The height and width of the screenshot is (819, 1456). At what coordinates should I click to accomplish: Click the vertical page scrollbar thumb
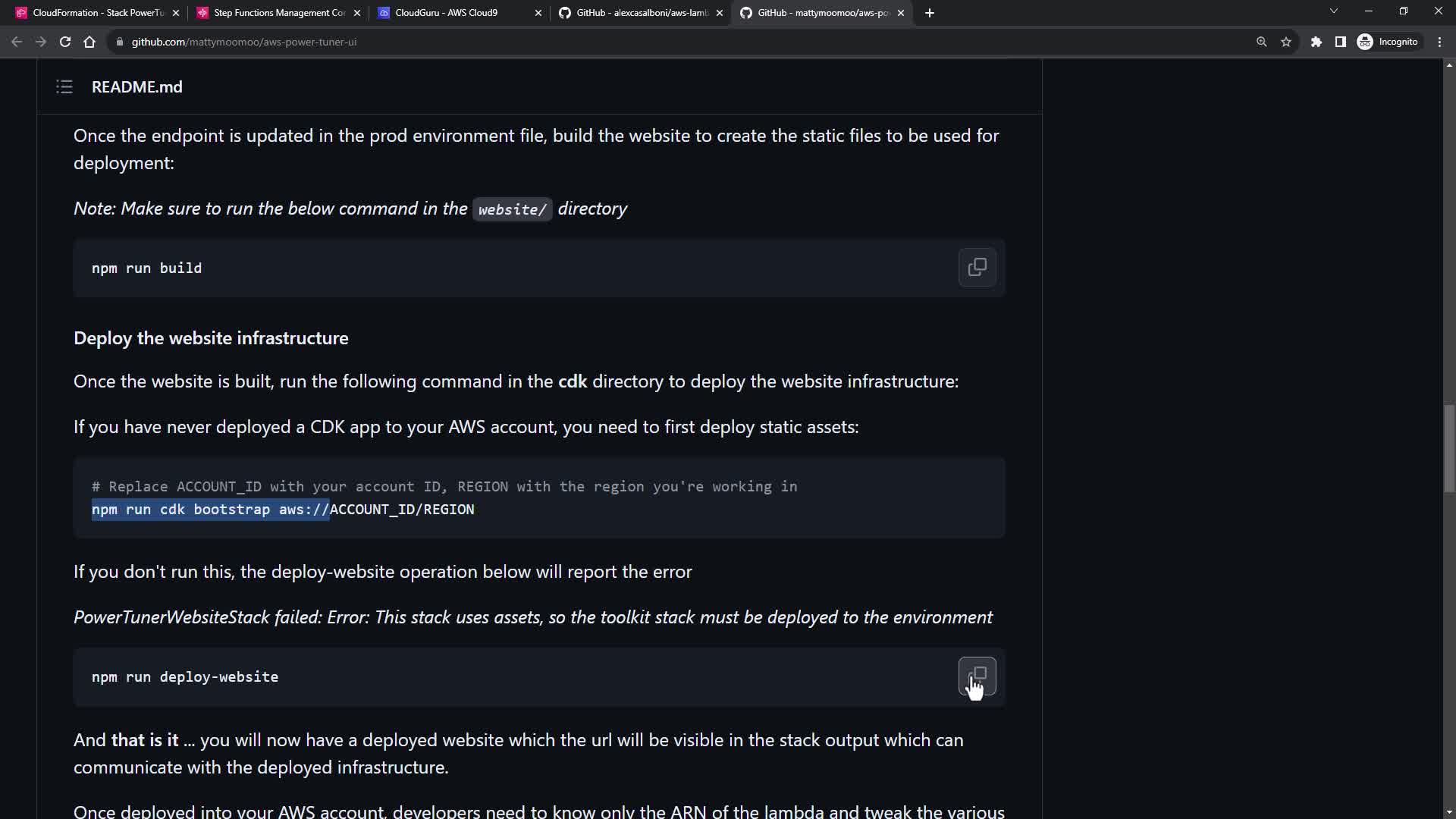click(x=1449, y=447)
